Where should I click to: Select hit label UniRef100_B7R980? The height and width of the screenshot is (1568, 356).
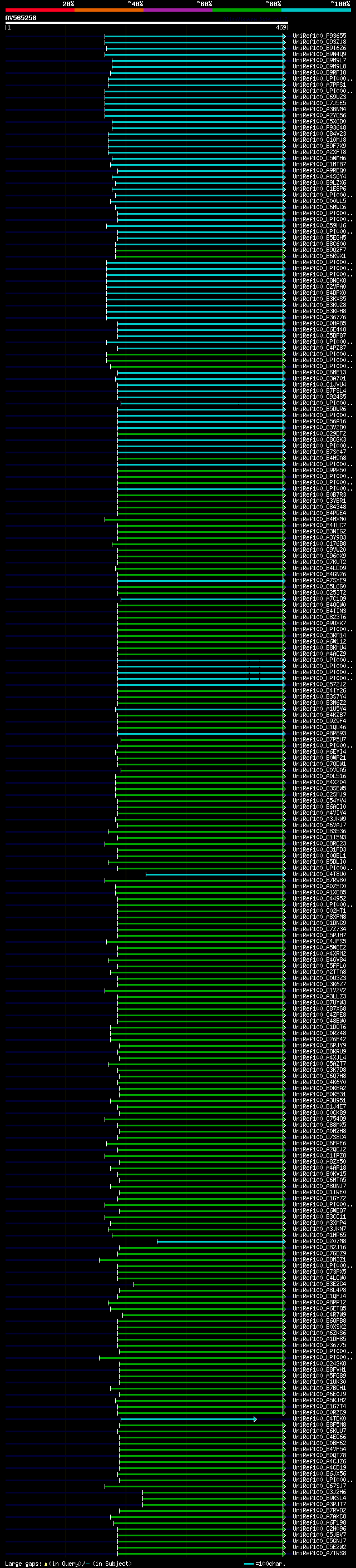pos(319,880)
